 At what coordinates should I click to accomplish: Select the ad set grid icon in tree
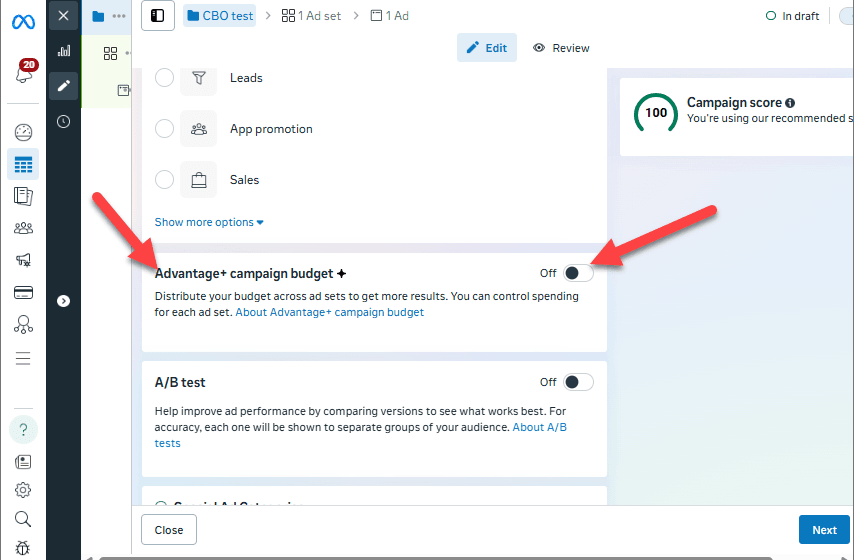point(111,53)
